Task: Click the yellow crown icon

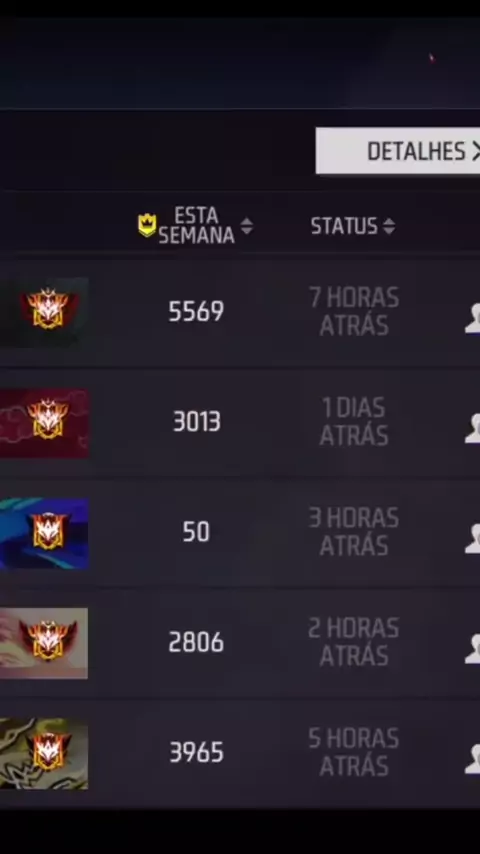Action: click(147, 225)
